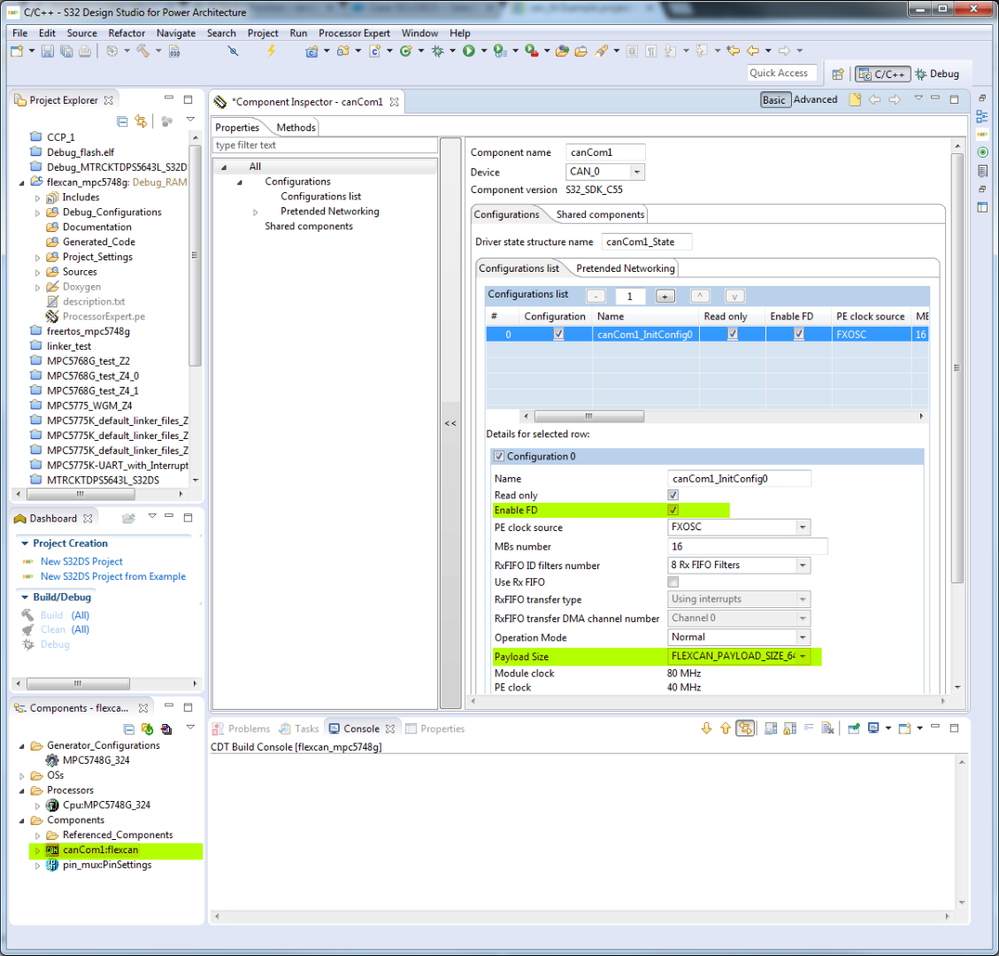This screenshot has width=999, height=956.
Task: Click Collapse All in Project Explorer
Action: (x=122, y=121)
